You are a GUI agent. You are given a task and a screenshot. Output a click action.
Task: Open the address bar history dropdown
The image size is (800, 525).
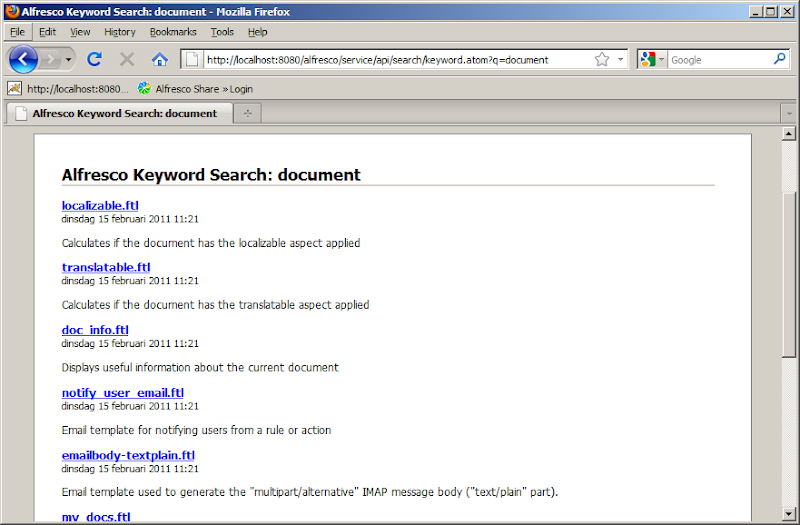pos(620,60)
